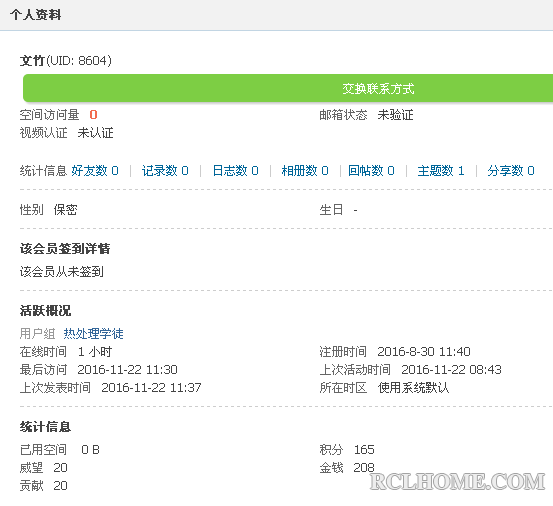
Task: Open the 好友数 0 link
Action: point(95,171)
